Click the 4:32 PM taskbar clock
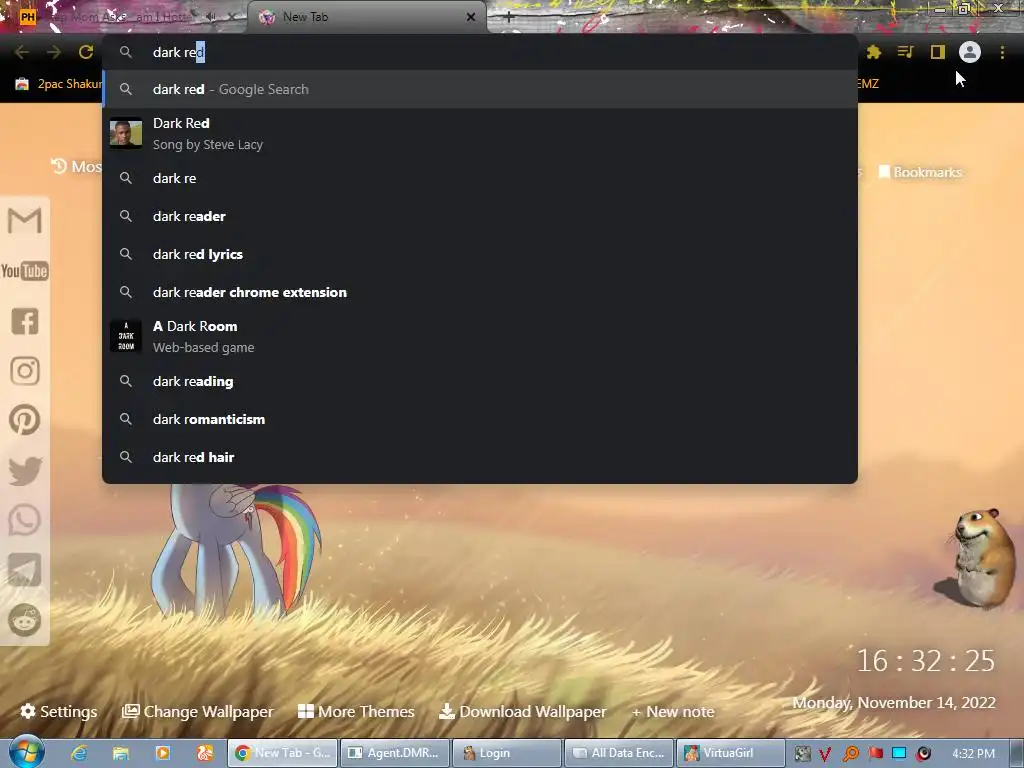The height and width of the screenshot is (768, 1024). (974, 754)
